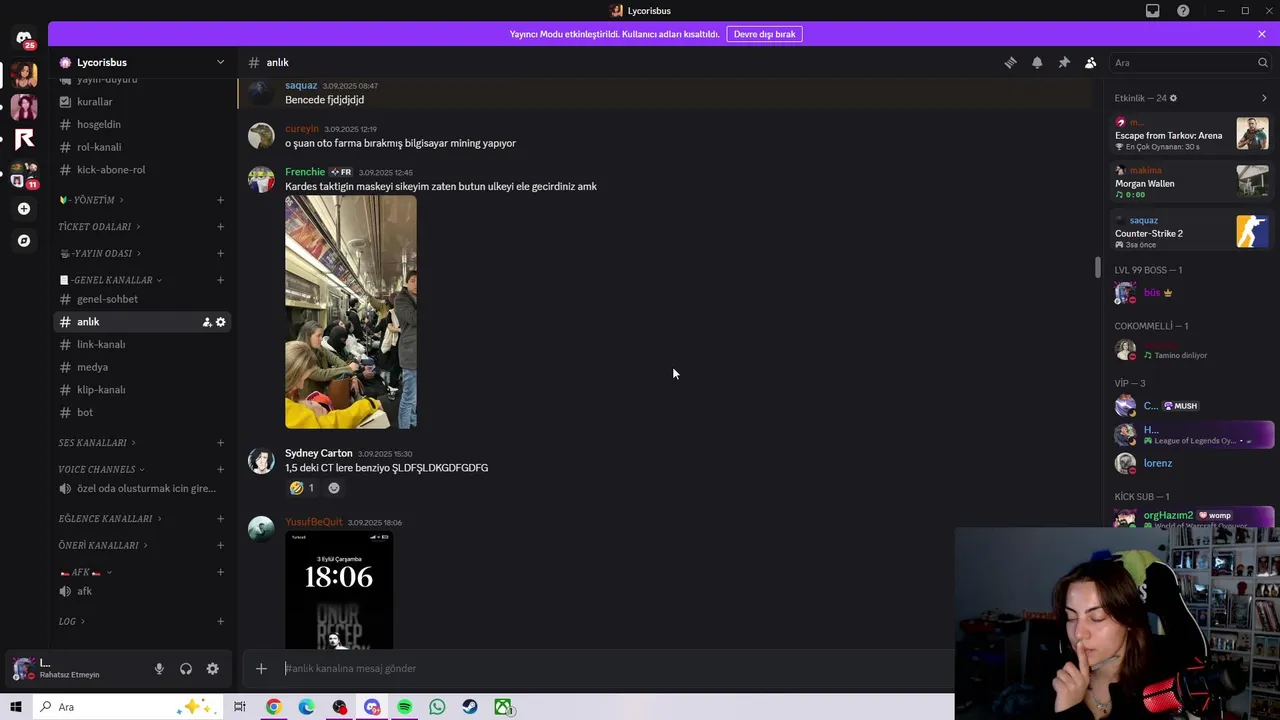Edit anlık channel gear icon
Viewport: 1280px width, 720px height.
221,322
